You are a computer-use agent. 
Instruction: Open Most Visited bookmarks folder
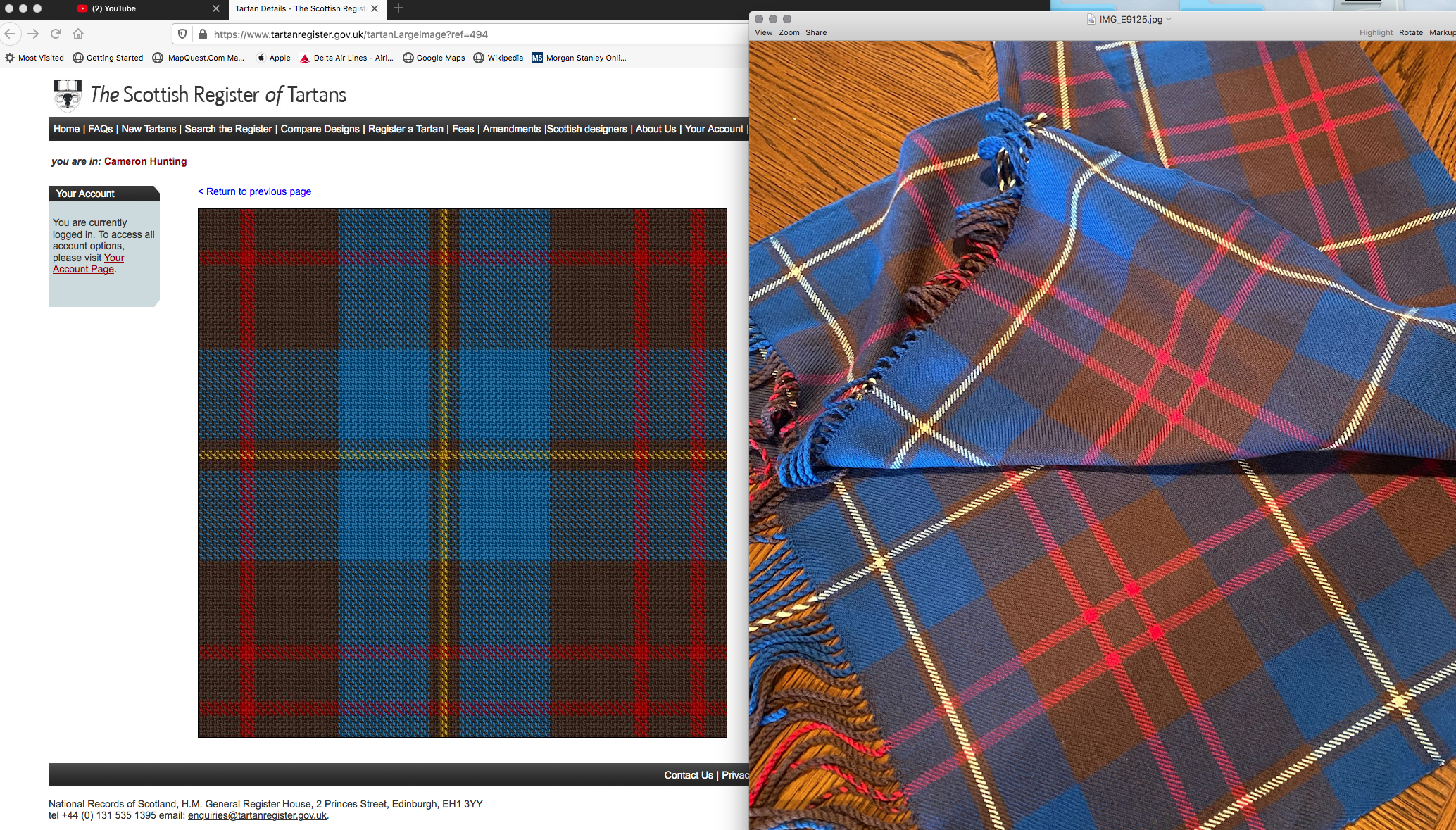point(34,58)
